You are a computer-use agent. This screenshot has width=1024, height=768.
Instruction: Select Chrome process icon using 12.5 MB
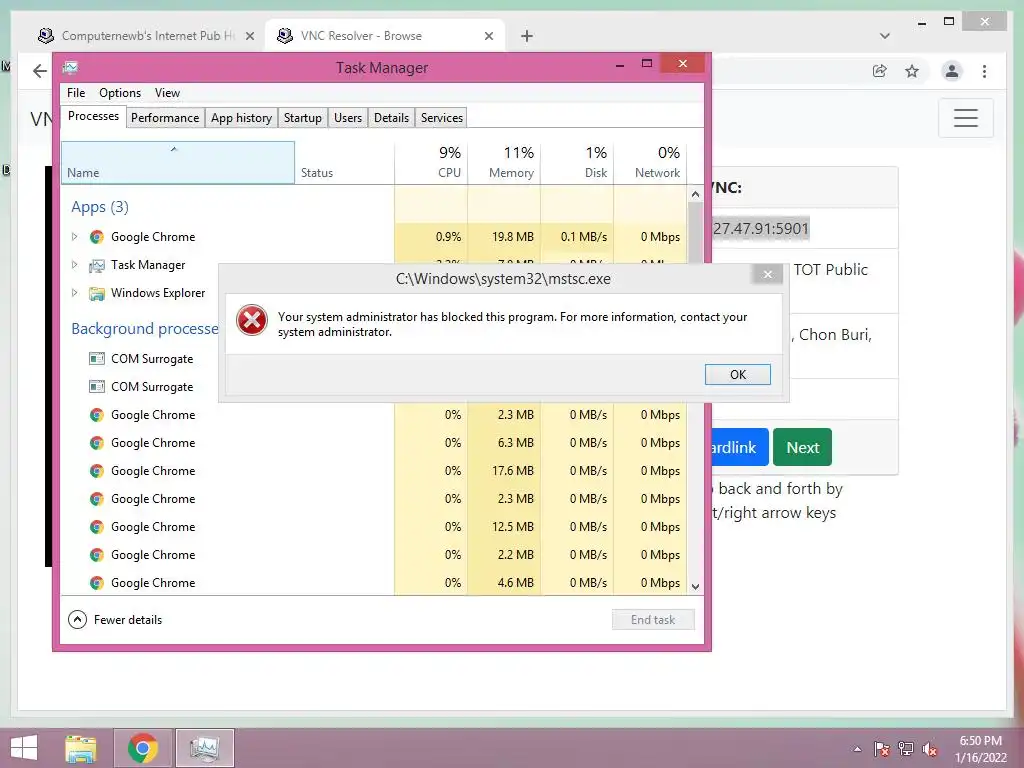click(x=97, y=526)
